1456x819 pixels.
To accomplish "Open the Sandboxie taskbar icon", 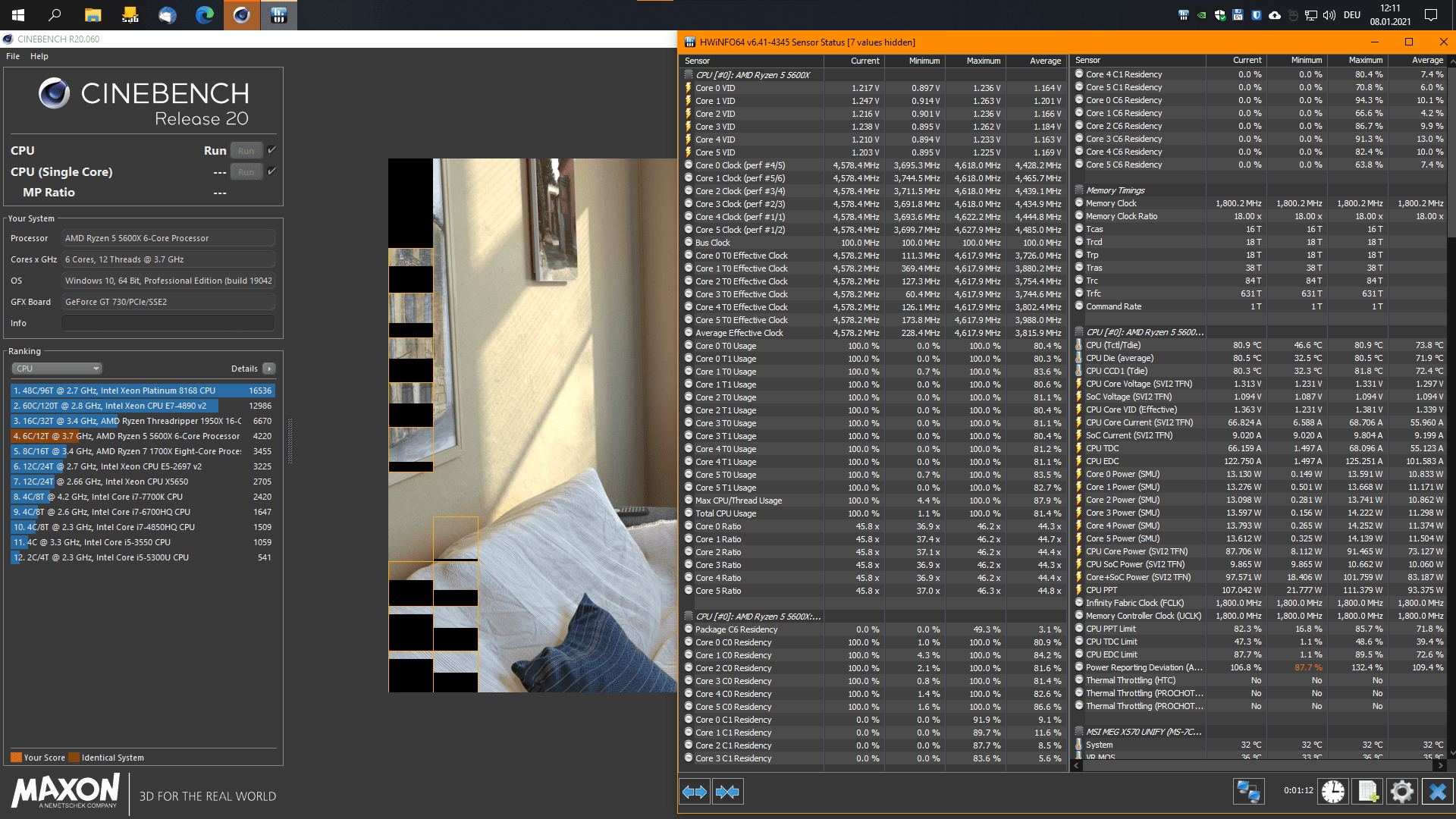I will pos(130,15).
